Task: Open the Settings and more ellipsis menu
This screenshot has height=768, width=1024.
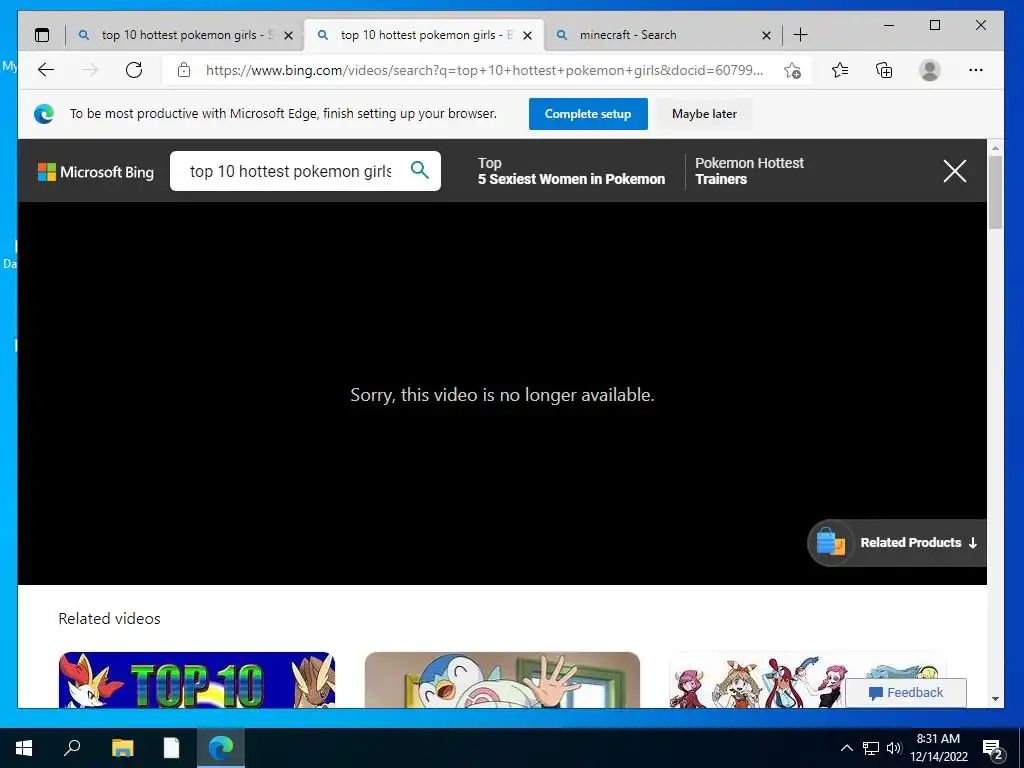Action: [976, 70]
